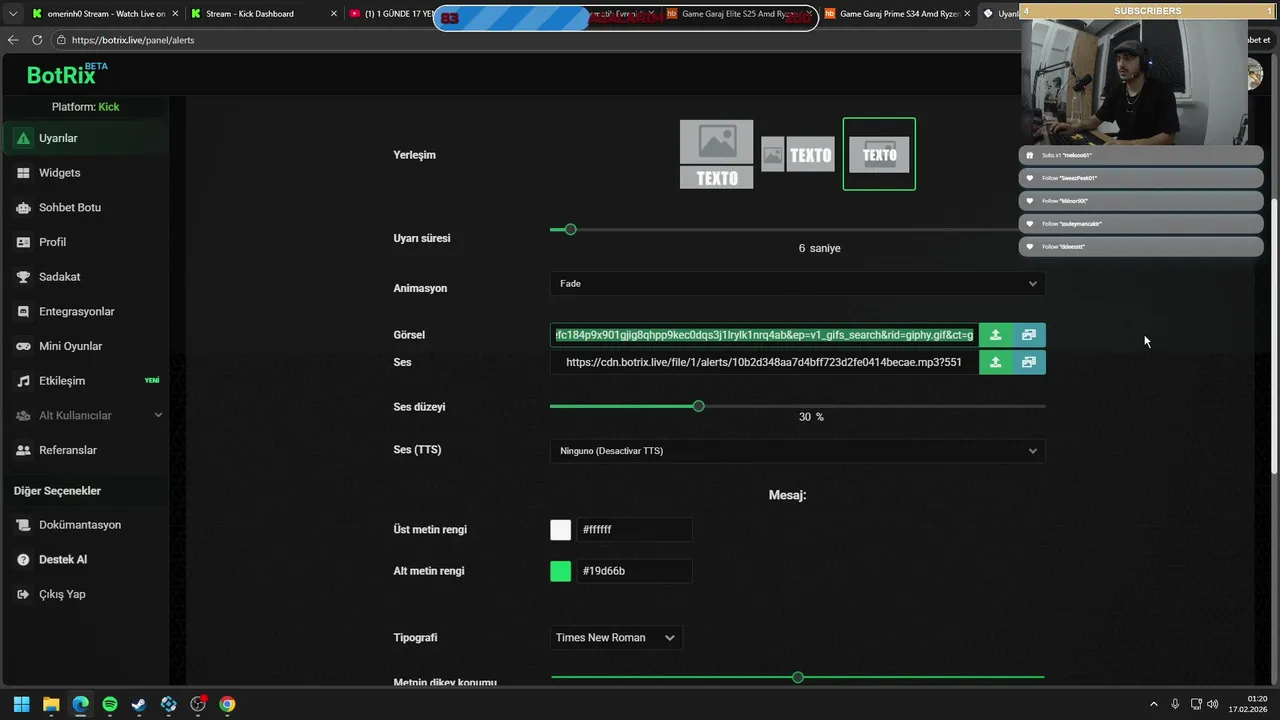Screen dimensions: 1280x720
Task: Open the Widgets menu item
Action: tap(85, 173)
